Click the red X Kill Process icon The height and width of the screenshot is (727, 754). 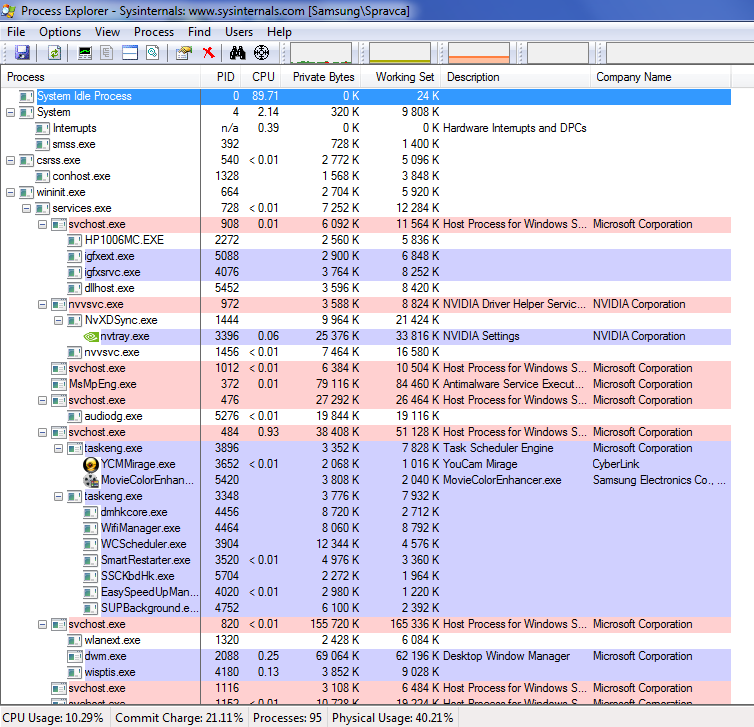click(208, 53)
